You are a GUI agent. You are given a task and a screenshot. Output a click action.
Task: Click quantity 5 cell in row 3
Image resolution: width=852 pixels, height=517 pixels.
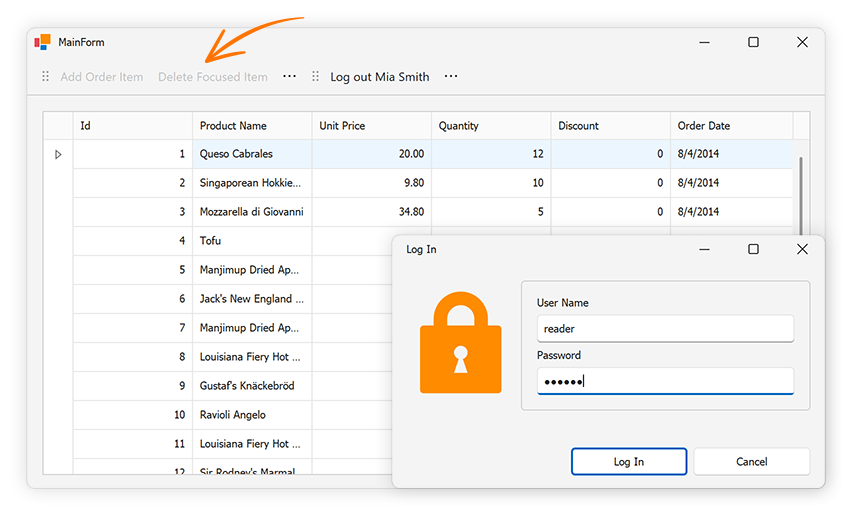491,211
